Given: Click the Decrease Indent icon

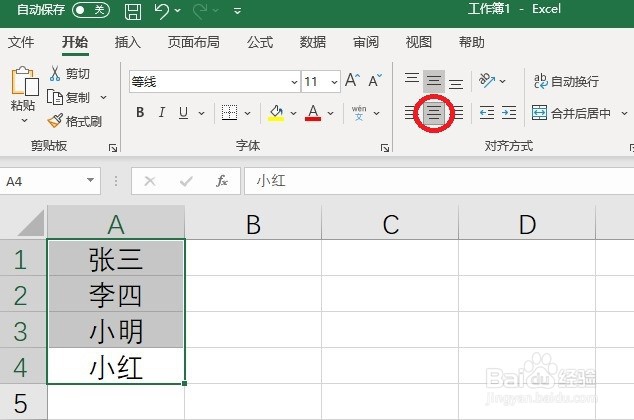Looking at the screenshot, I should click(487, 113).
